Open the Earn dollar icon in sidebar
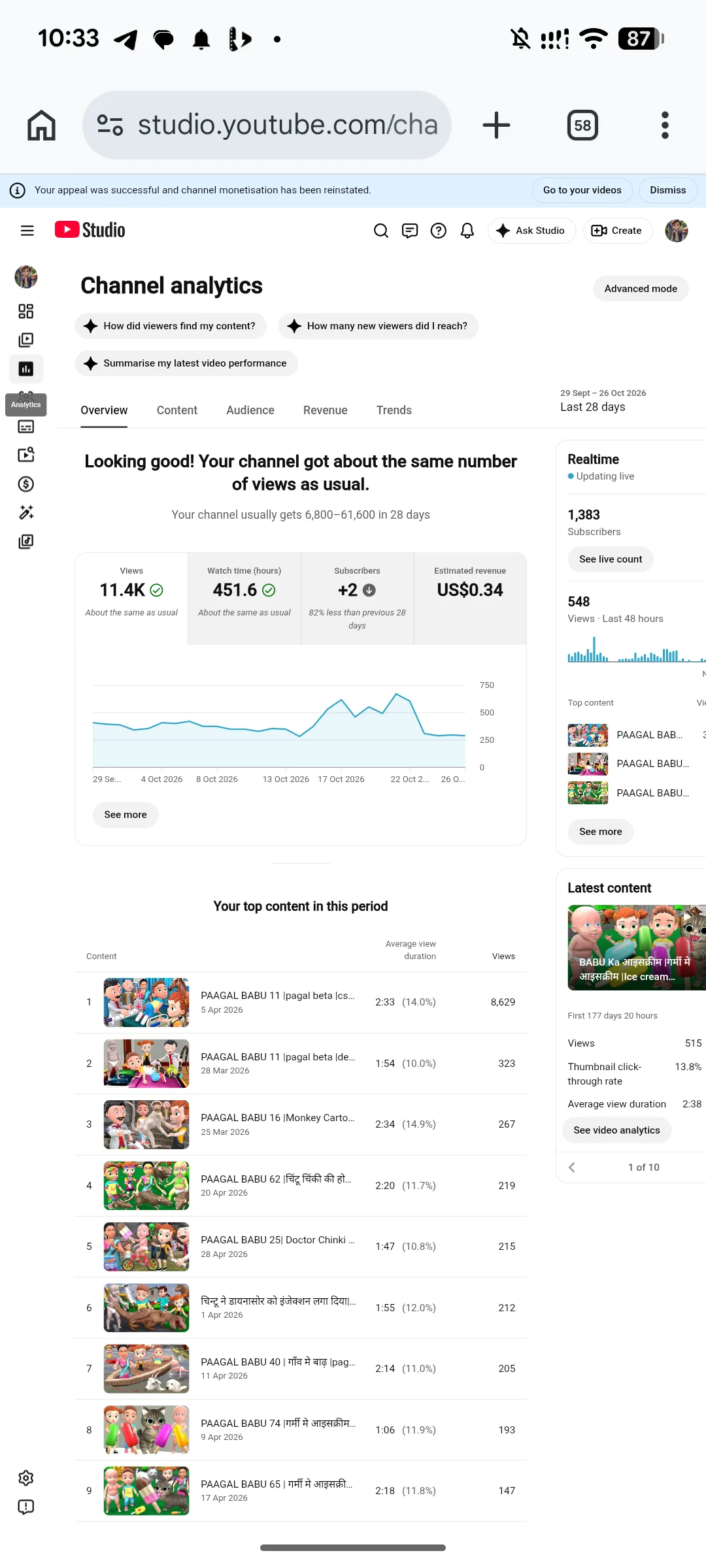Image resolution: width=706 pixels, height=1568 pixels. [x=26, y=483]
